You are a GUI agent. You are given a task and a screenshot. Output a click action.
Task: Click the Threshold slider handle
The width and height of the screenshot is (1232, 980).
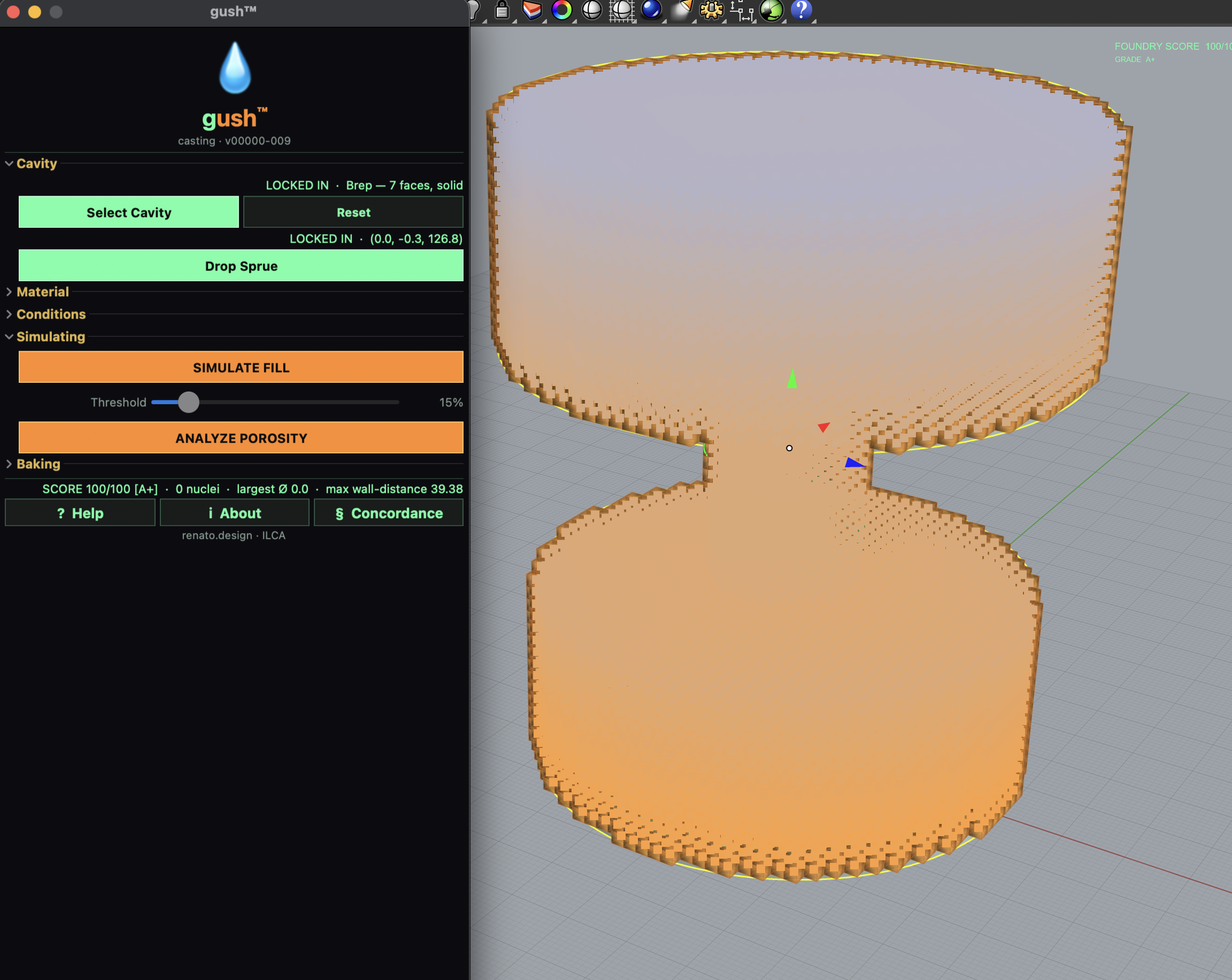[189, 402]
